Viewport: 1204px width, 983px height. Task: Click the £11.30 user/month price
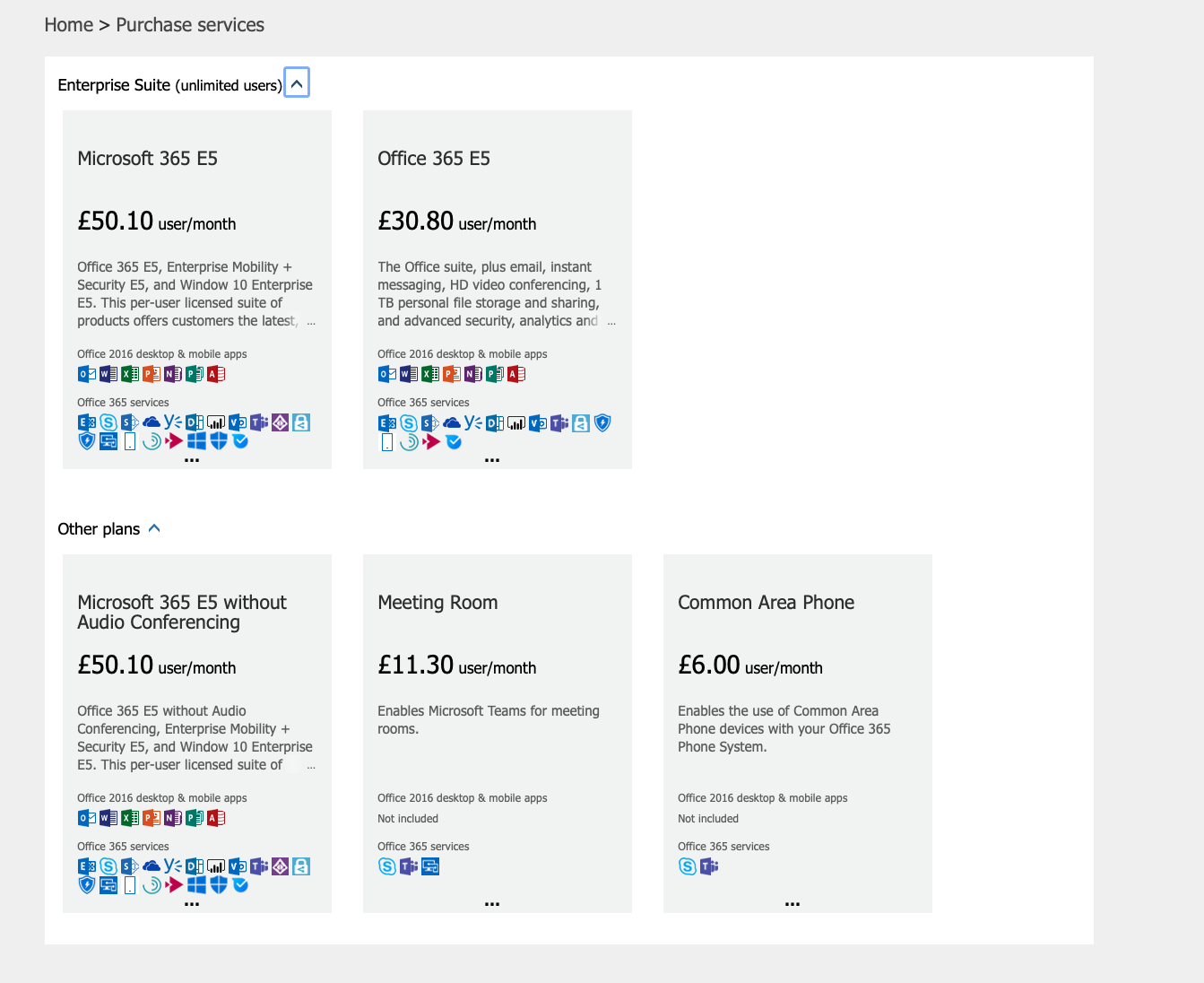(x=457, y=665)
